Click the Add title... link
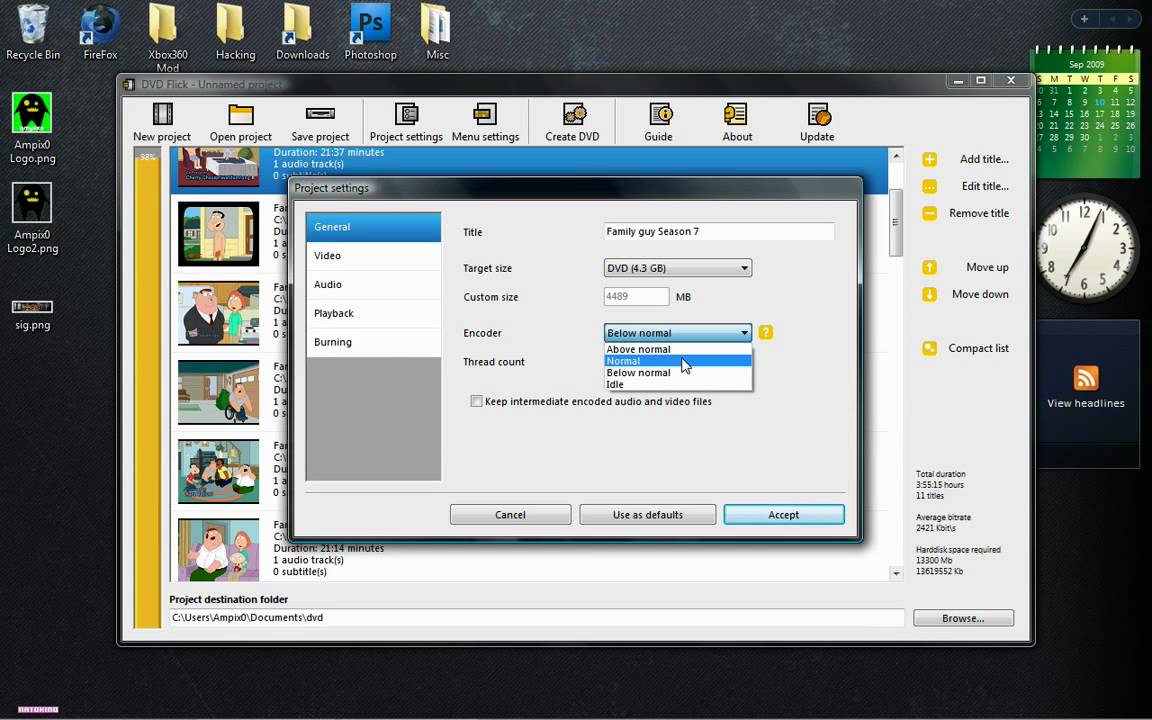The height and width of the screenshot is (720, 1152). (984, 159)
